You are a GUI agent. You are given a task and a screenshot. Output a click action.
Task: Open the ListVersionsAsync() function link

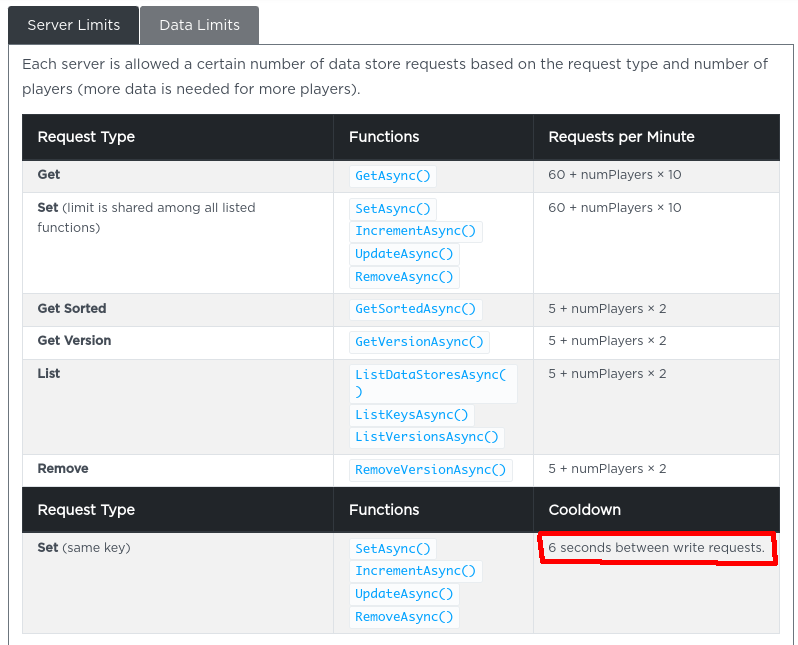[426, 437]
